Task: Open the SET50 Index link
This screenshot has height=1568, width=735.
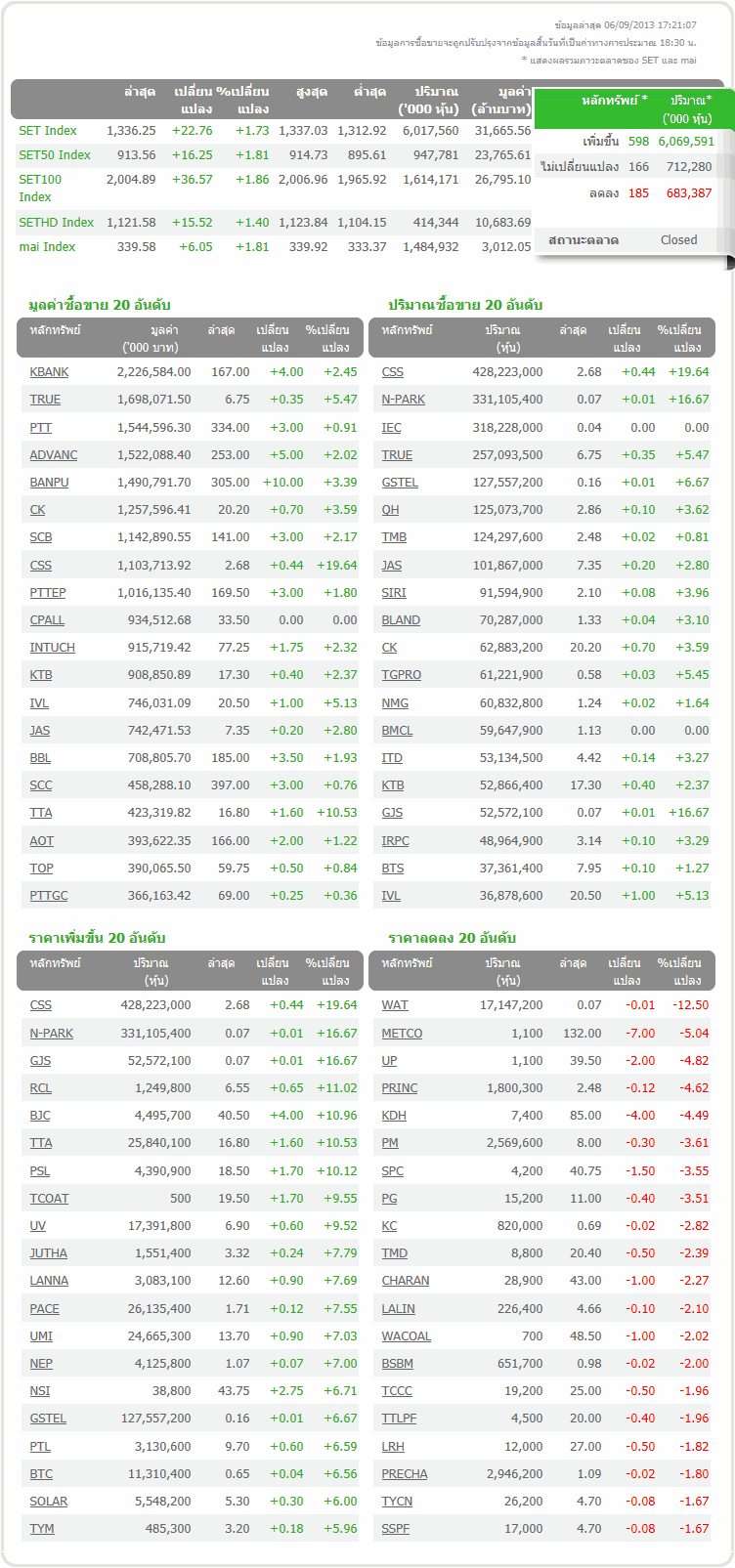Action: [55, 155]
